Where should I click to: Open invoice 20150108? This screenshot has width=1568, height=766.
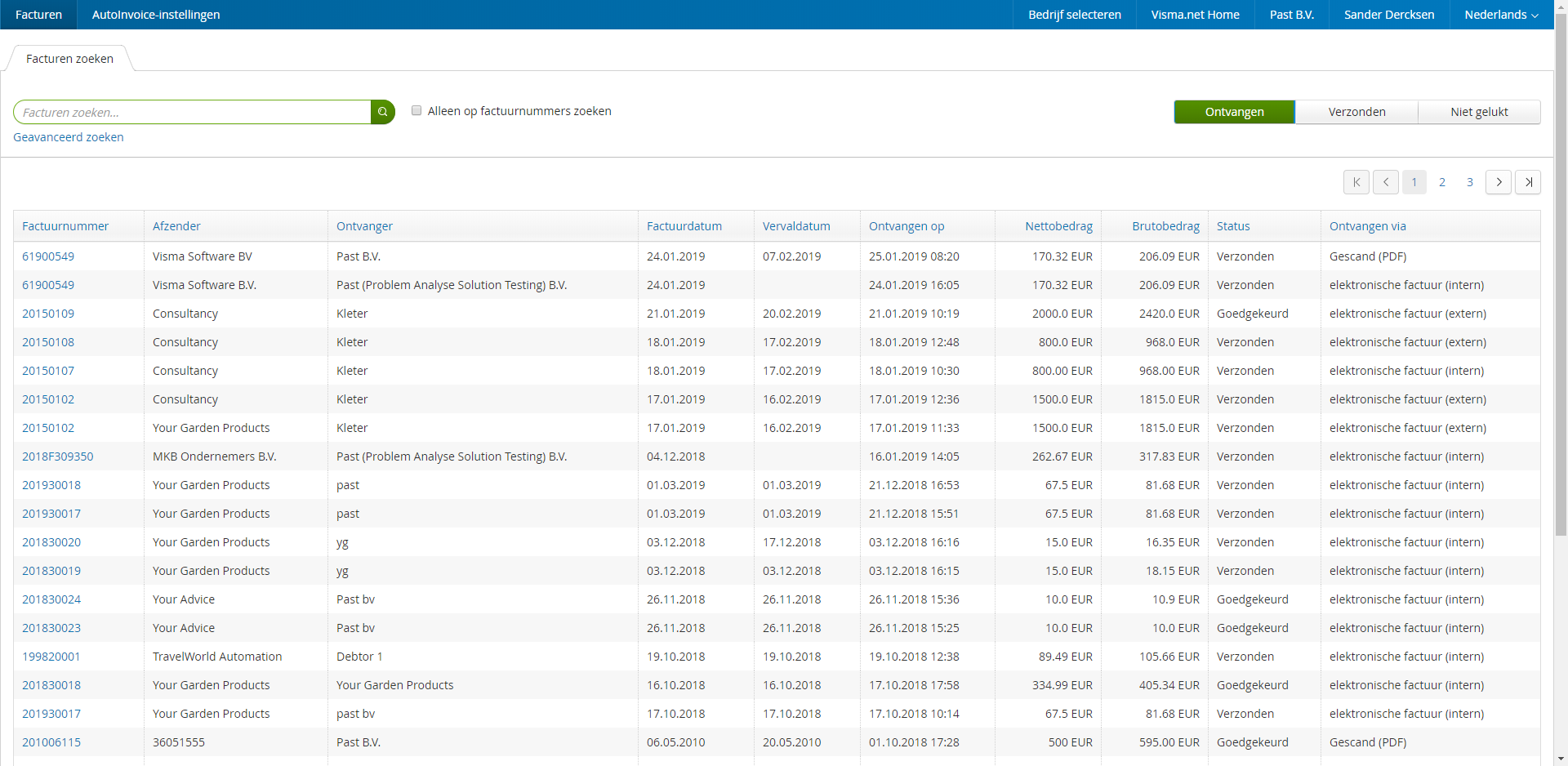pyautogui.click(x=48, y=342)
